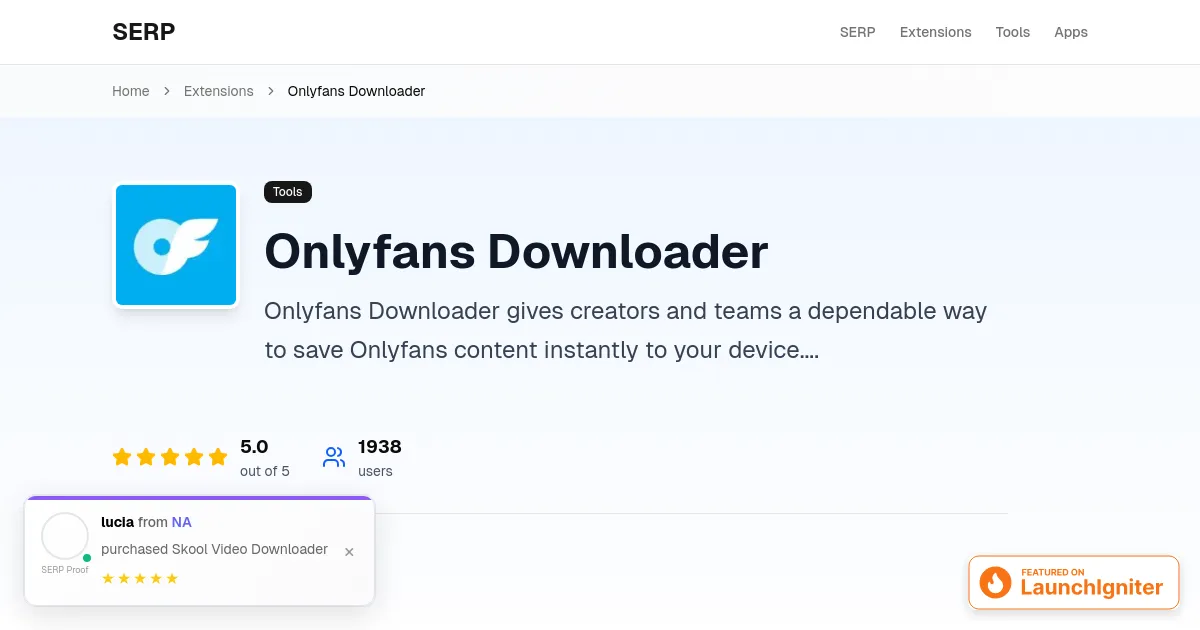The height and width of the screenshot is (630, 1200).
Task: Click the black Tools category badge
Action: coord(288,192)
